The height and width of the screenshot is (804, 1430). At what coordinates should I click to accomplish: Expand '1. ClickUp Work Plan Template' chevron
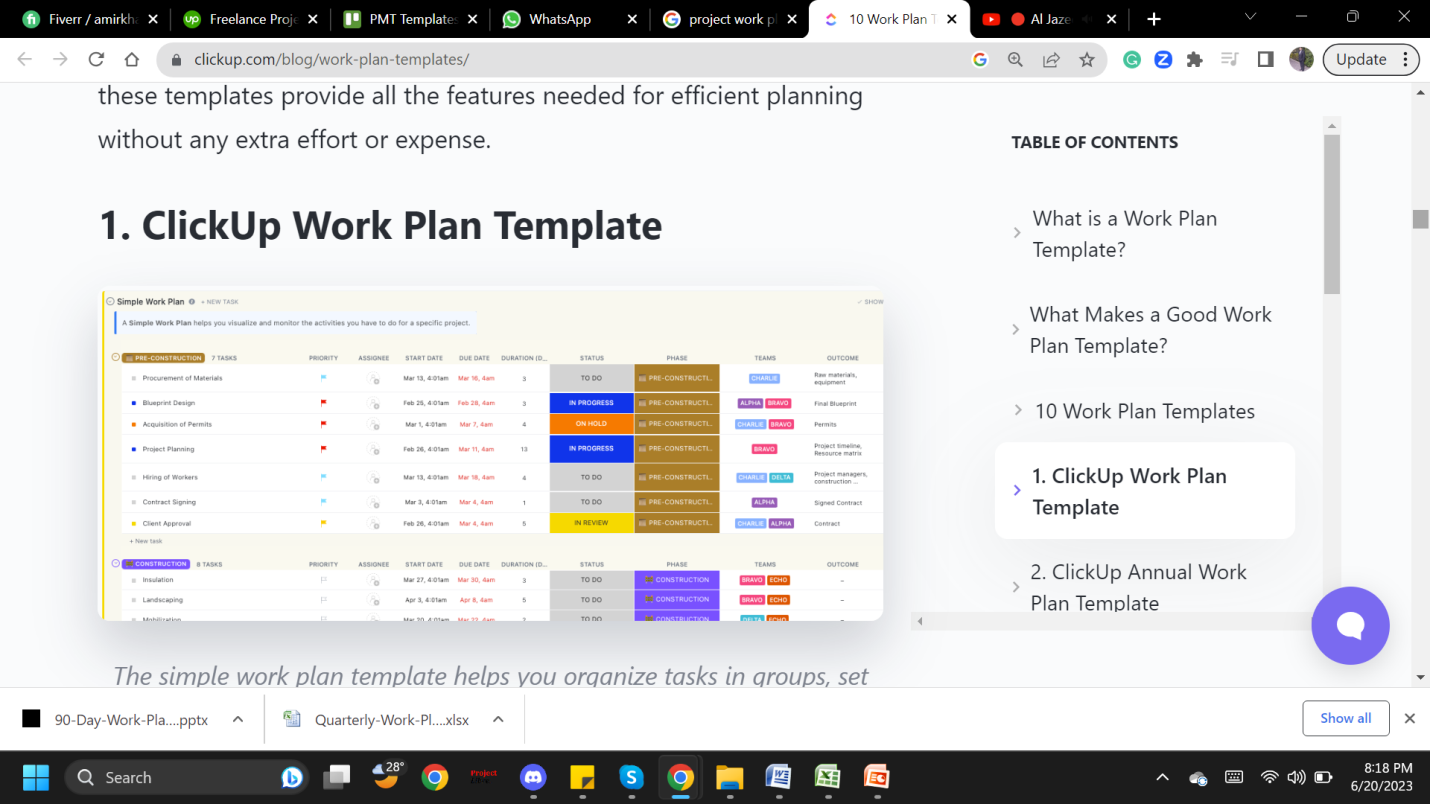[1017, 490]
